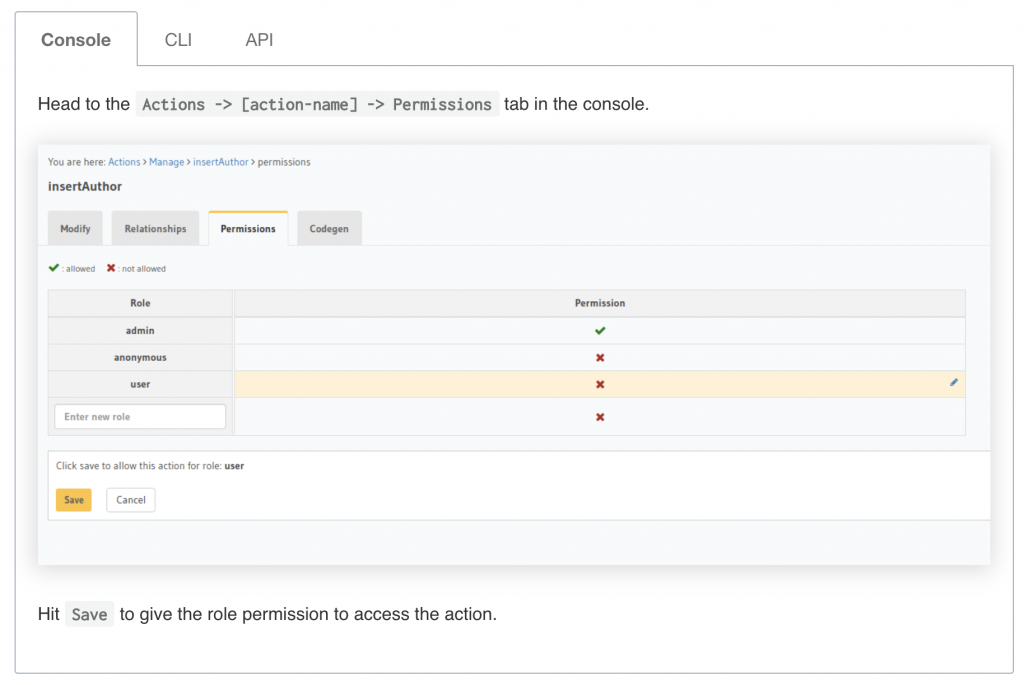Image resolution: width=1024 pixels, height=685 pixels.
Task: Click the red X in the user row
Action: pos(600,385)
